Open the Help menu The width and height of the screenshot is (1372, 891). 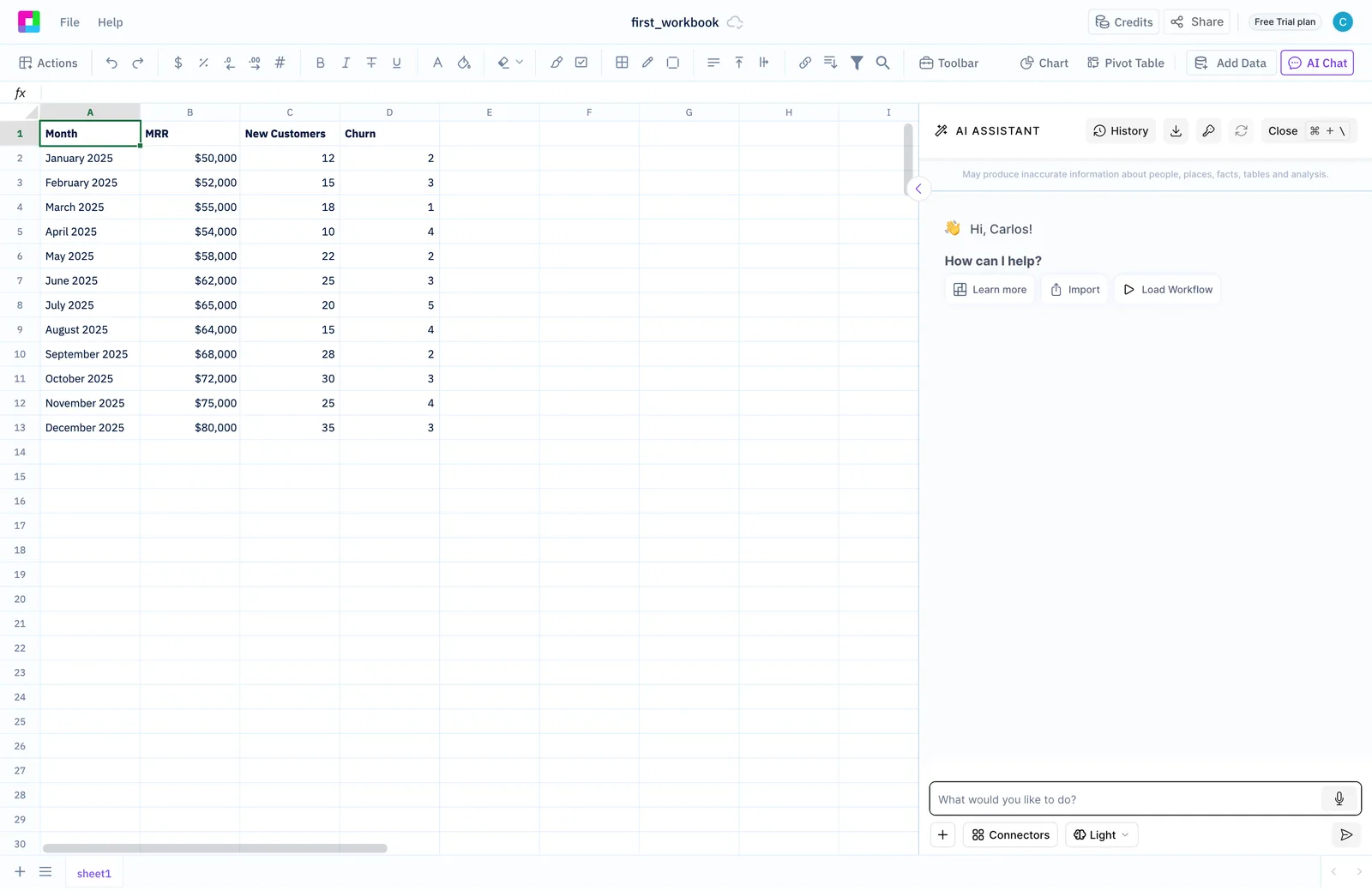[110, 22]
